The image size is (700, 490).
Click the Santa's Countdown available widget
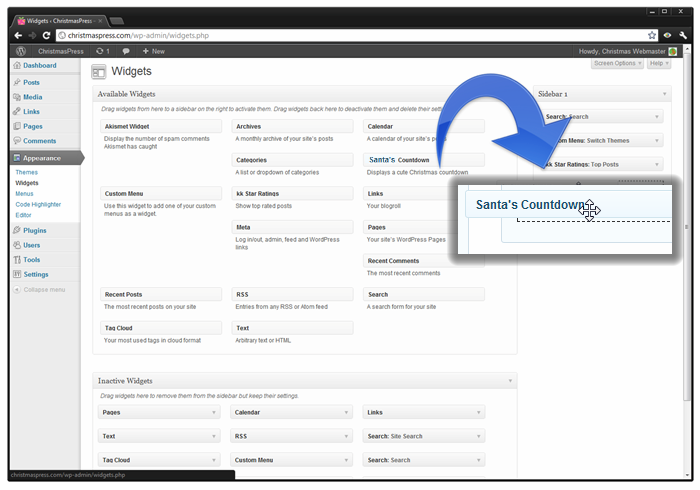[x=424, y=160]
